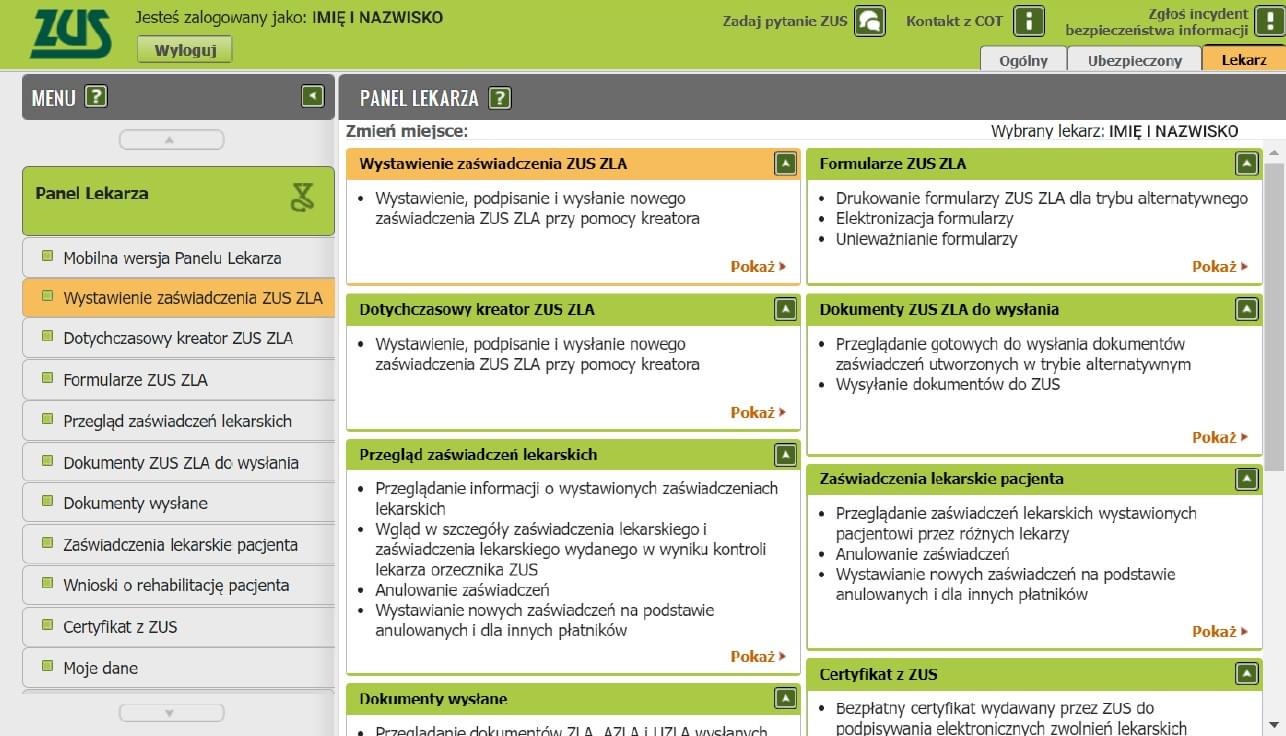
Task: Click 'Jesteś zalogowany jako: IMIĘ I NAZWISKO' text
Action: 289,17
